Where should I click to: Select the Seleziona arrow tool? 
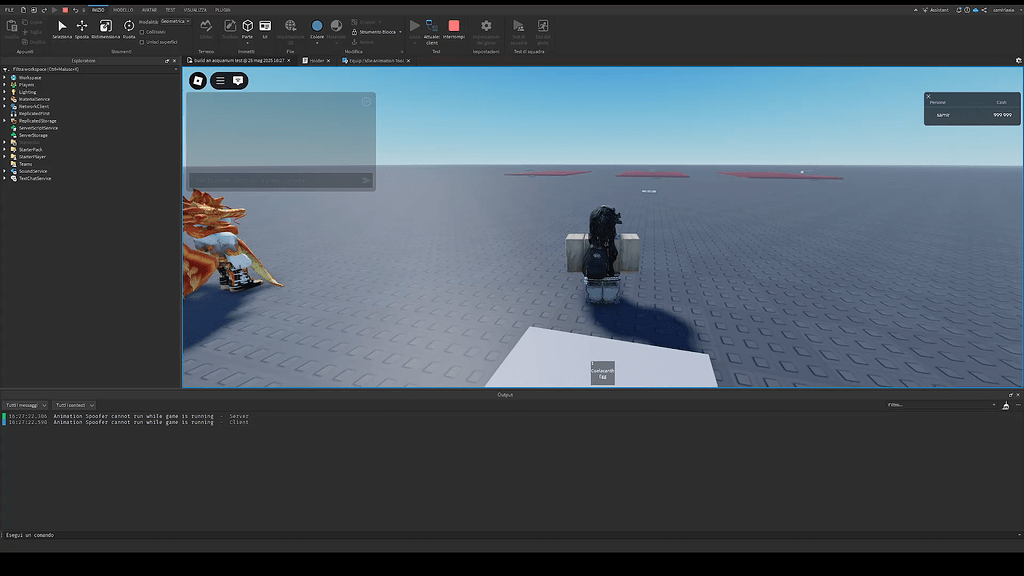[x=61, y=26]
